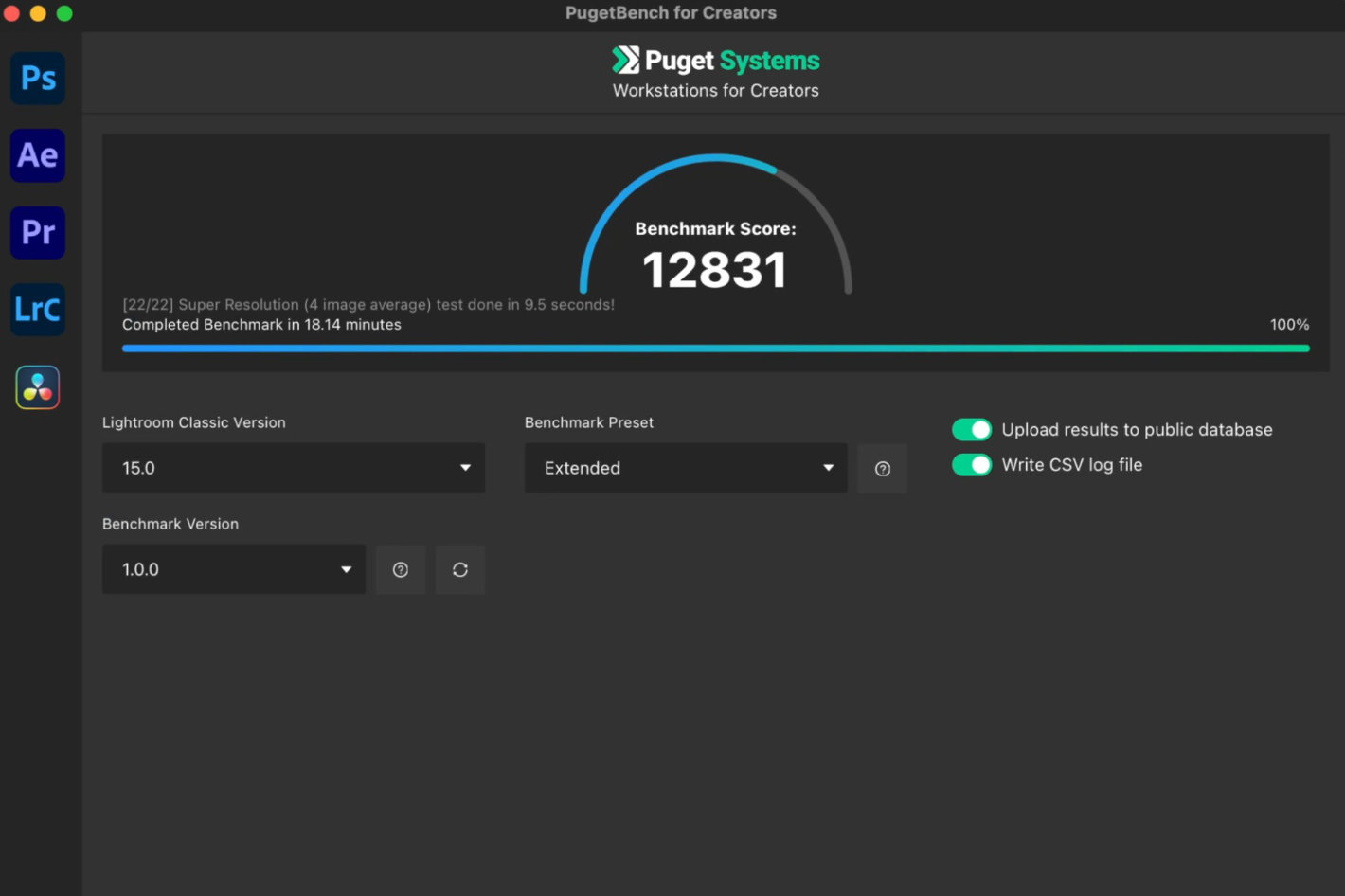Select the Lightroom Classic sidebar icon
Image resolution: width=1345 pixels, height=896 pixels.
point(38,310)
